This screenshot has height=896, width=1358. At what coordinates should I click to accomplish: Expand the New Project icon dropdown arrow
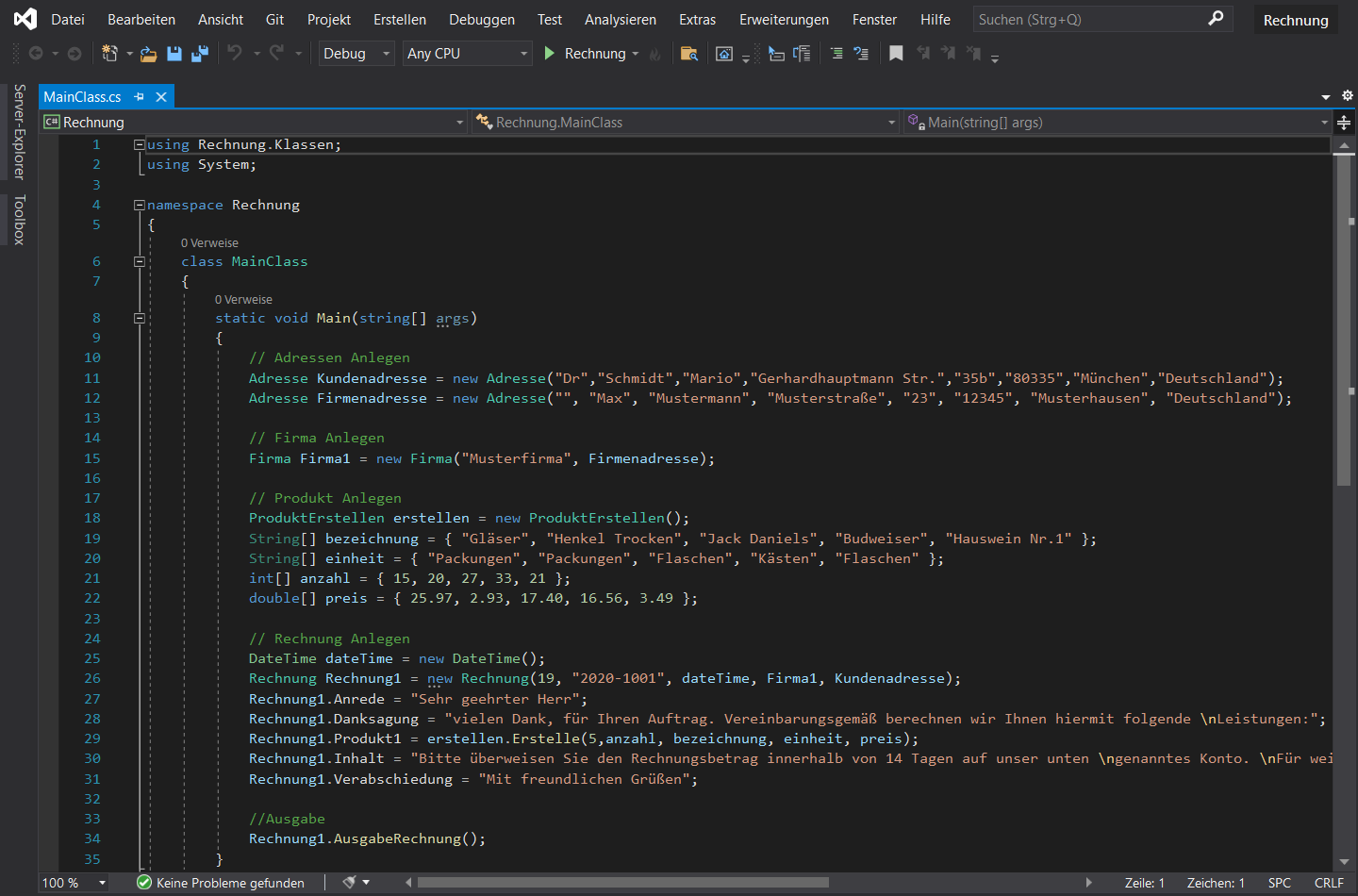(129, 54)
